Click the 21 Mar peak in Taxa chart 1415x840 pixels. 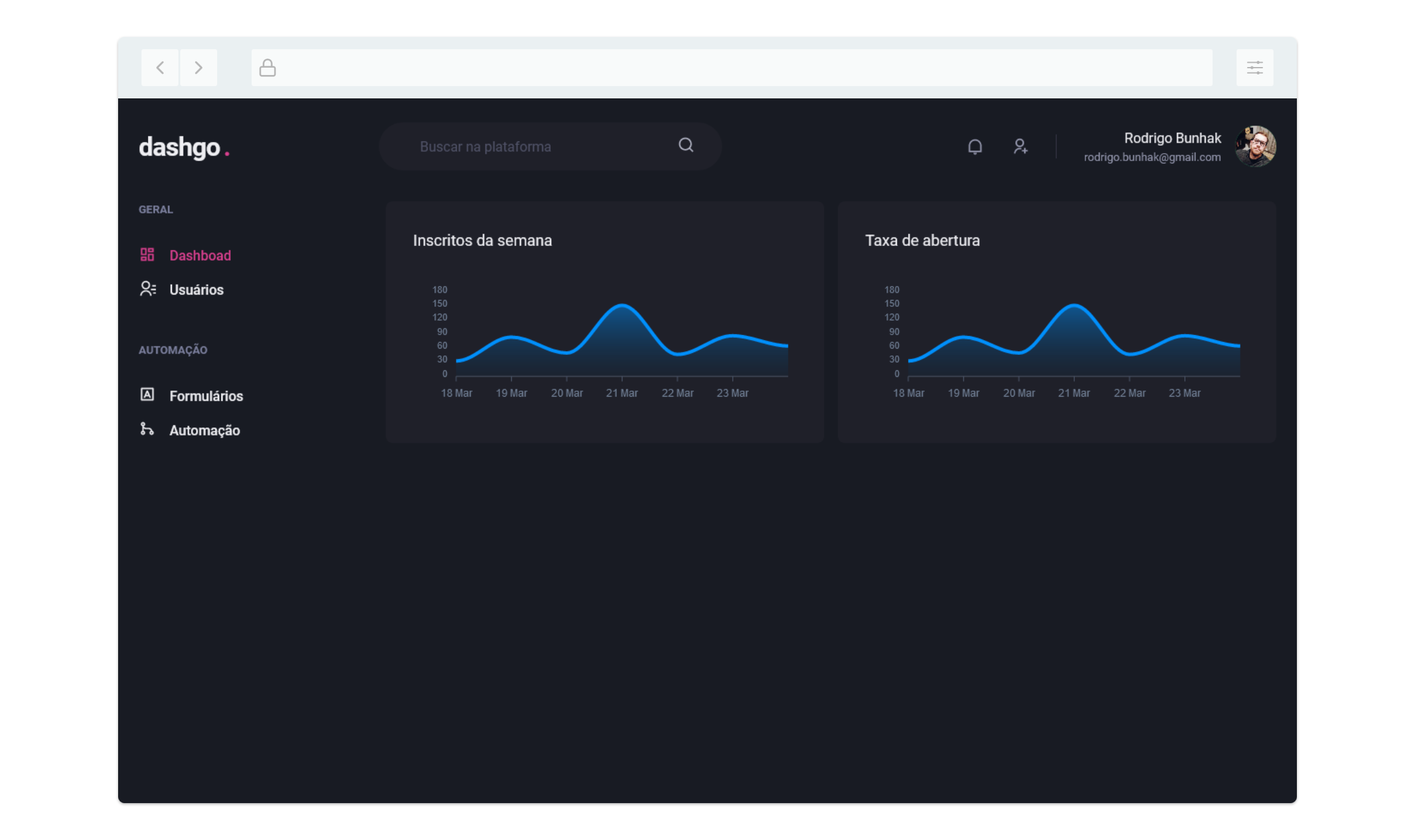coord(1074,305)
